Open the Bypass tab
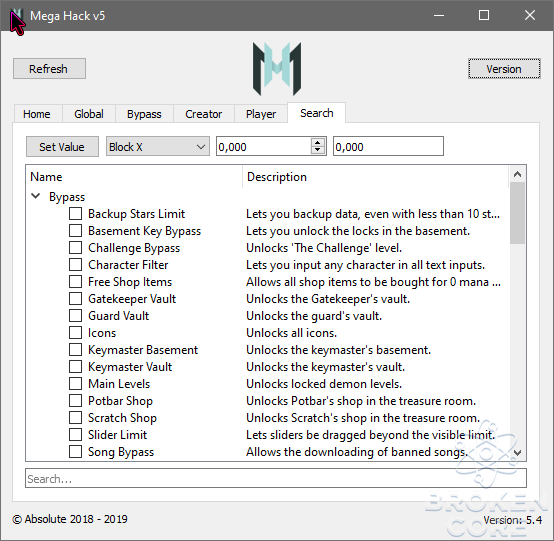 (x=144, y=114)
